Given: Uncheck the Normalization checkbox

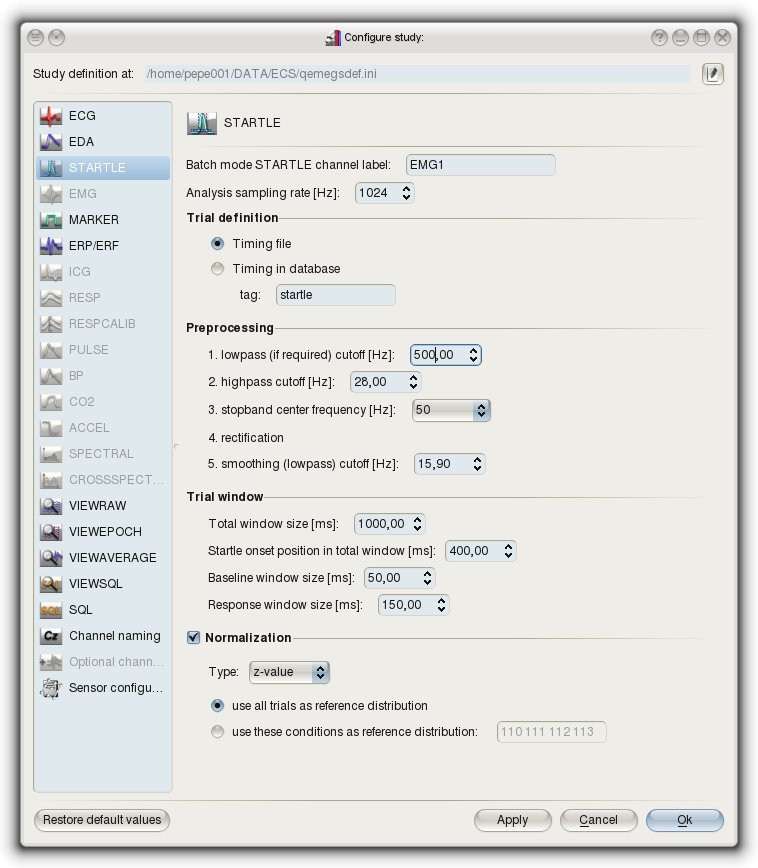Looking at the screenshot, I should point(194,637).
